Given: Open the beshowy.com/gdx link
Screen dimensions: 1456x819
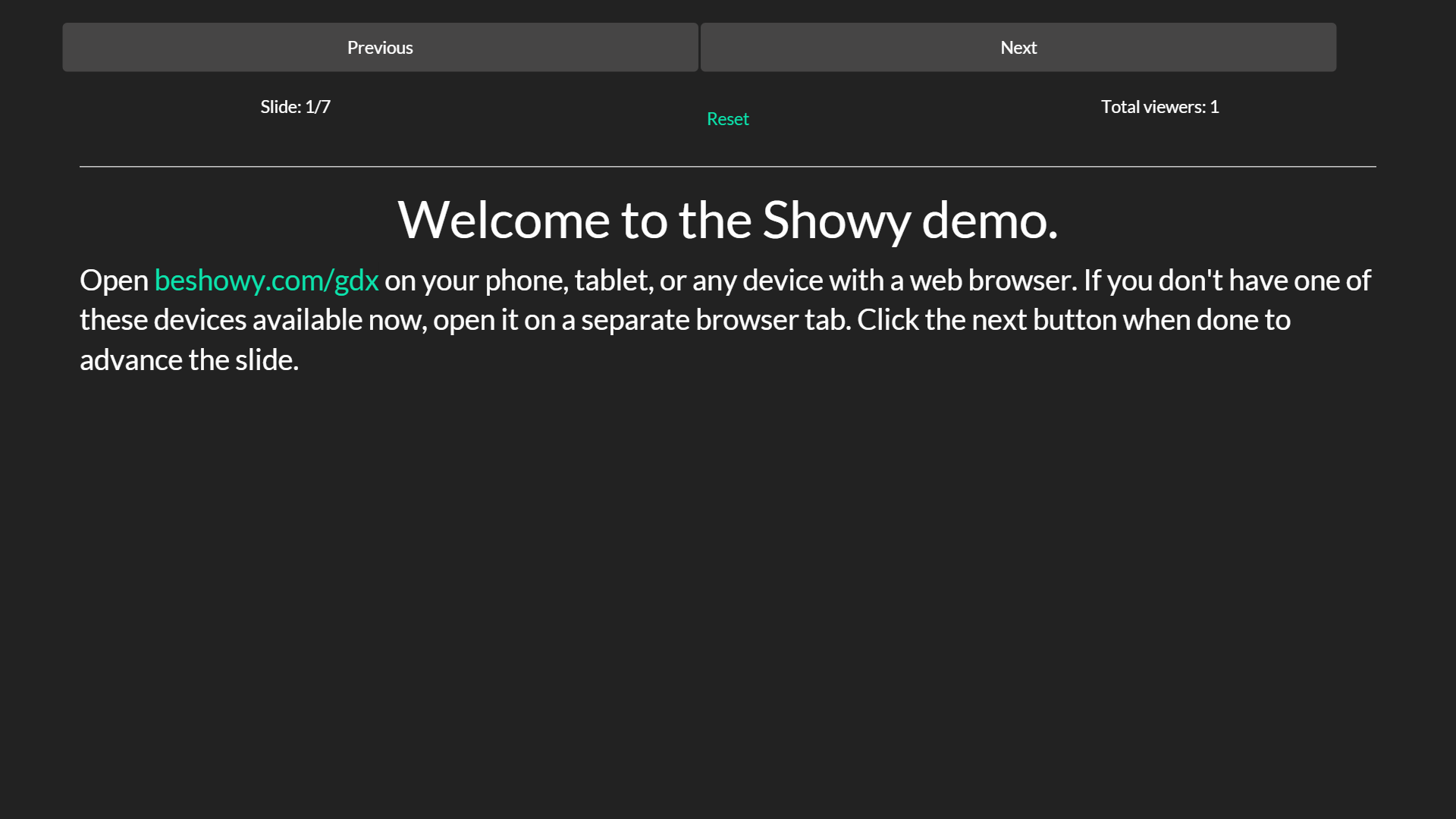Looking at the screenshot, I should point(266,281).
